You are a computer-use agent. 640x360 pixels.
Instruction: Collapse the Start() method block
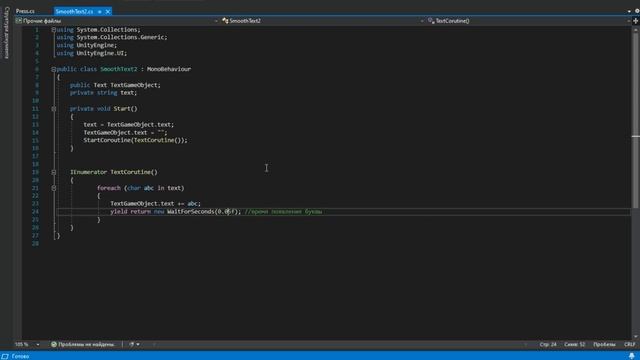click(x=53, y=109)
